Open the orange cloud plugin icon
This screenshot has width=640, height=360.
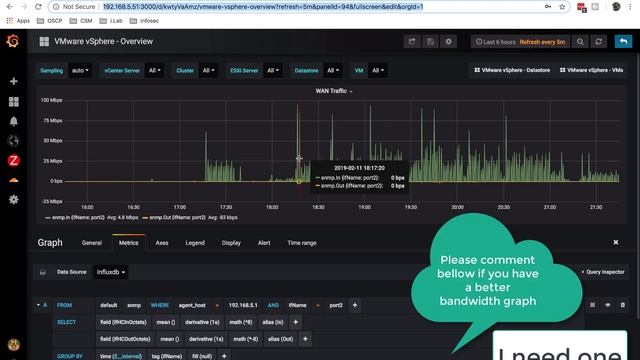13,180
